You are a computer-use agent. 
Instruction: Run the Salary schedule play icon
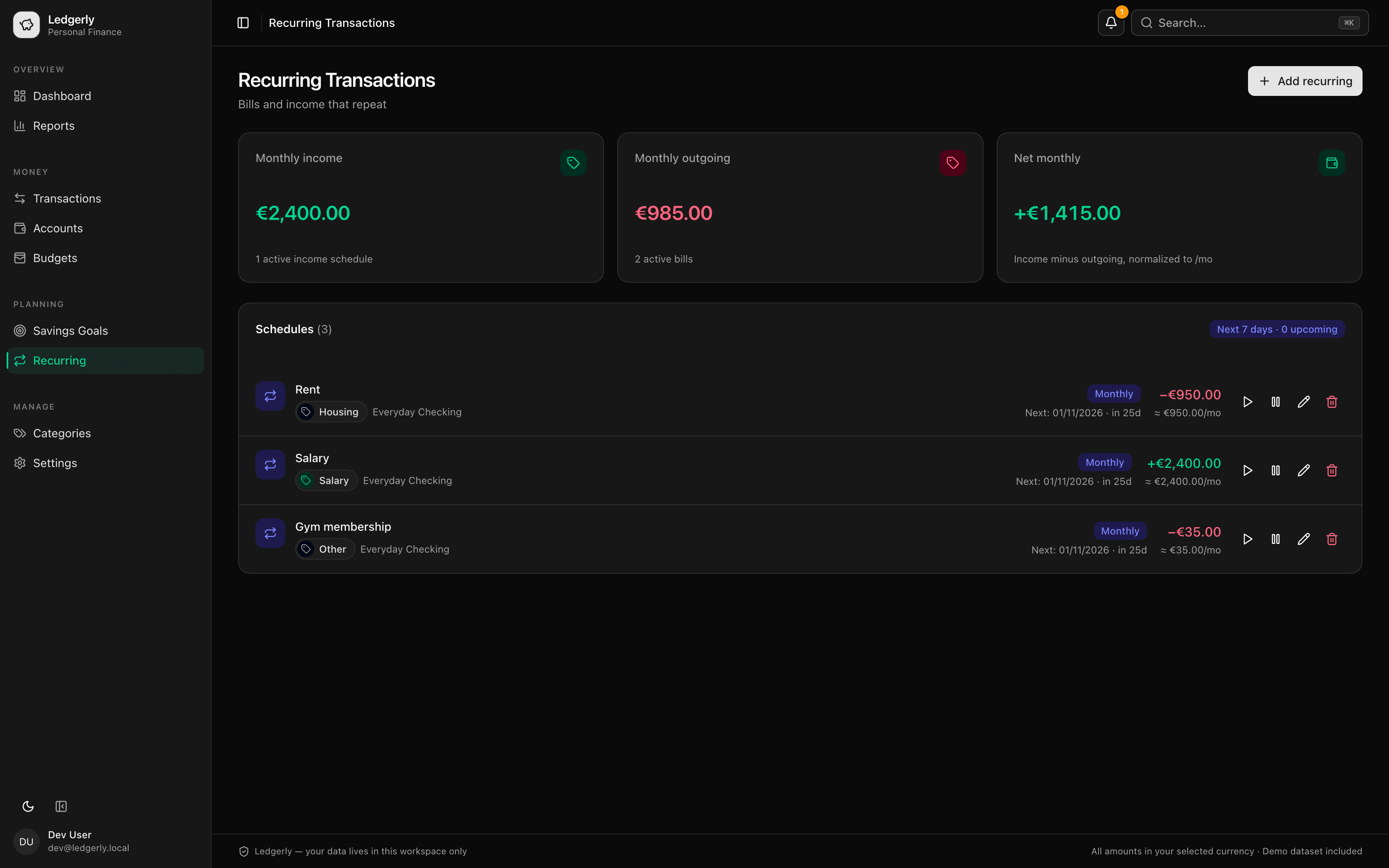pyautogui.click(x=1247, y=471)
